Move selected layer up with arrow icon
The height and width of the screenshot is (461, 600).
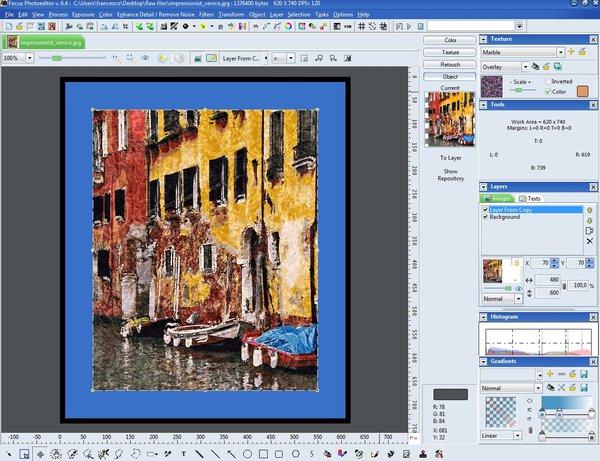(x=590, y=209)
